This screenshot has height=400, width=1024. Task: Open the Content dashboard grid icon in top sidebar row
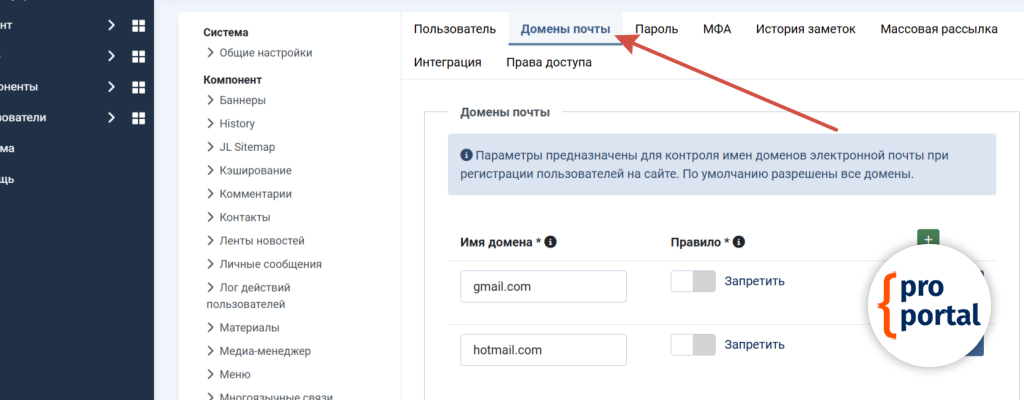tap(139, 26)
